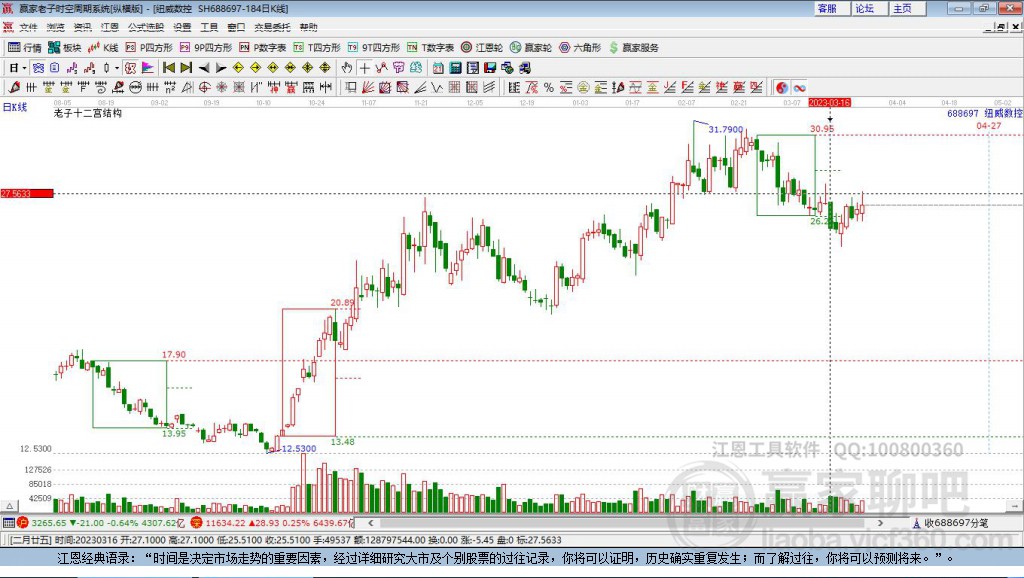Open 赢家服务 with the dollar icon
The image size is (1024, 578).
coord(634,48)
